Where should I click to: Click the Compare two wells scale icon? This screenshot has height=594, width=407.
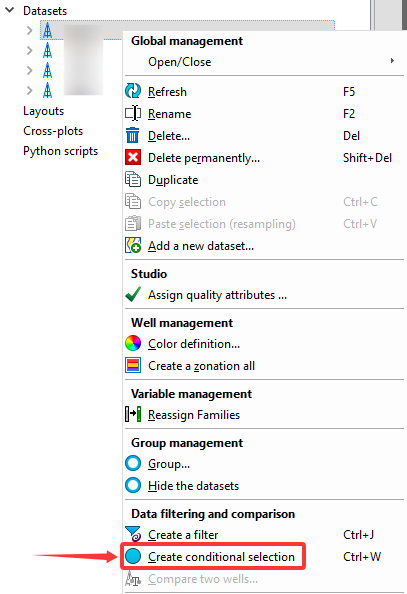pyautogui.click(x=133, y=578)
